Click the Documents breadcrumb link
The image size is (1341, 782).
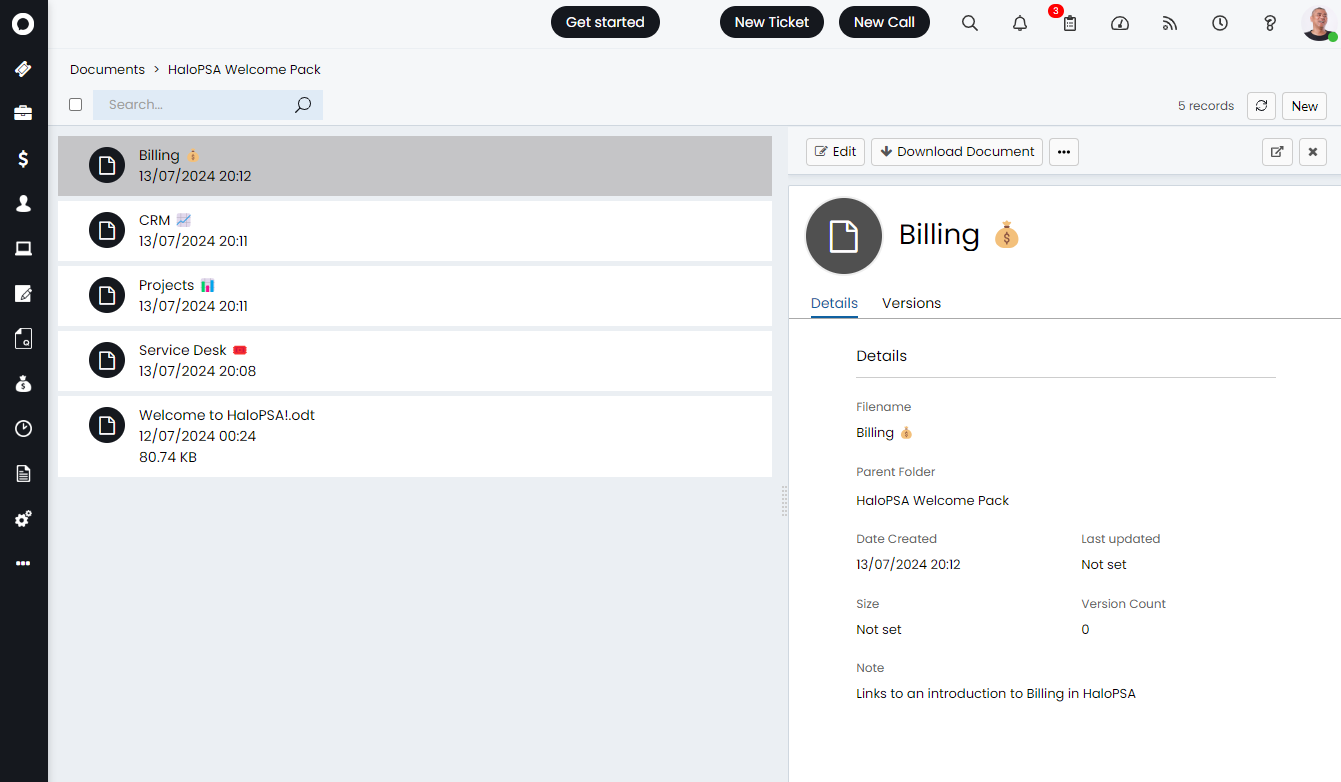click(107, 69)
